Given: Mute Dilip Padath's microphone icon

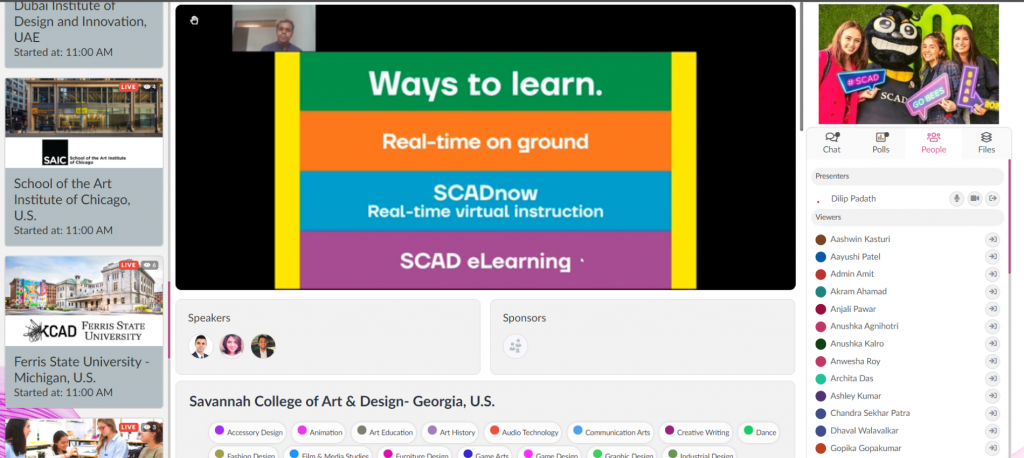Looking at the screenshot, I should click(x=957, y=198).
